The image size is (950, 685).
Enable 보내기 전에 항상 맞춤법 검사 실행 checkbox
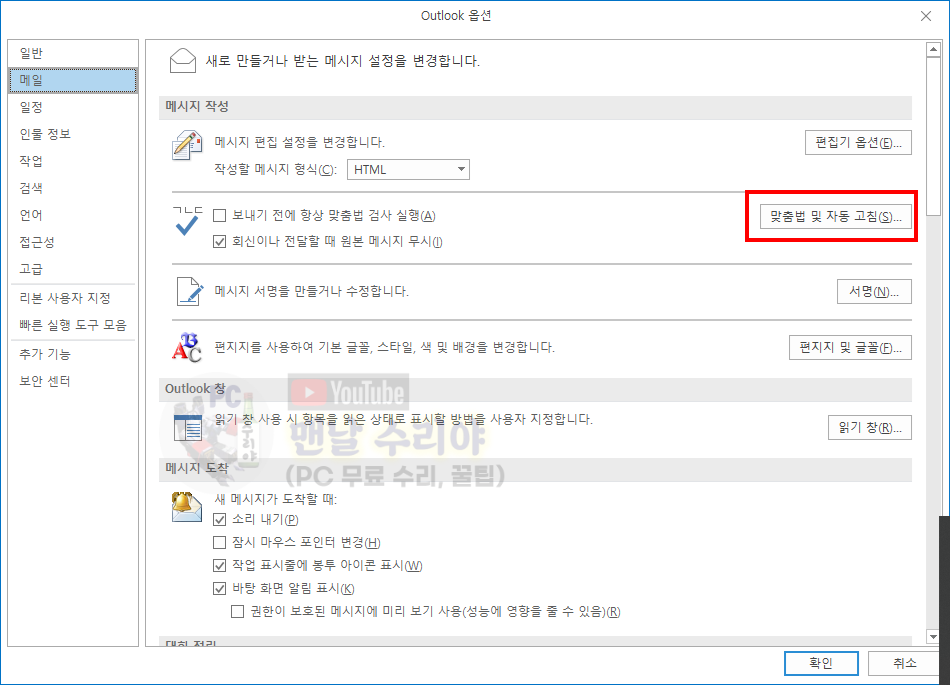point(220,216)
